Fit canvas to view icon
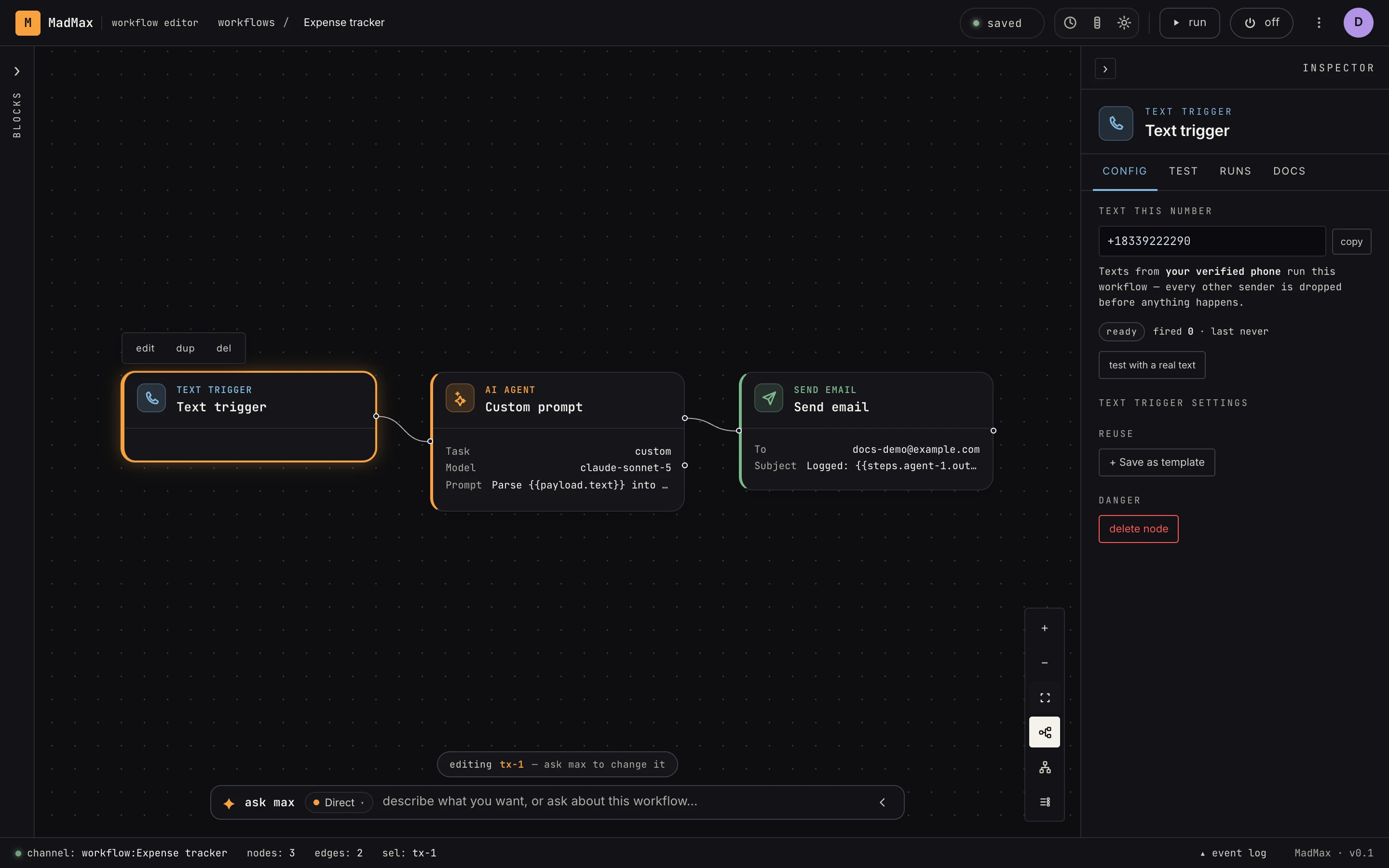The width and height of the screenshot is (1389, 868). (1045, 697)
